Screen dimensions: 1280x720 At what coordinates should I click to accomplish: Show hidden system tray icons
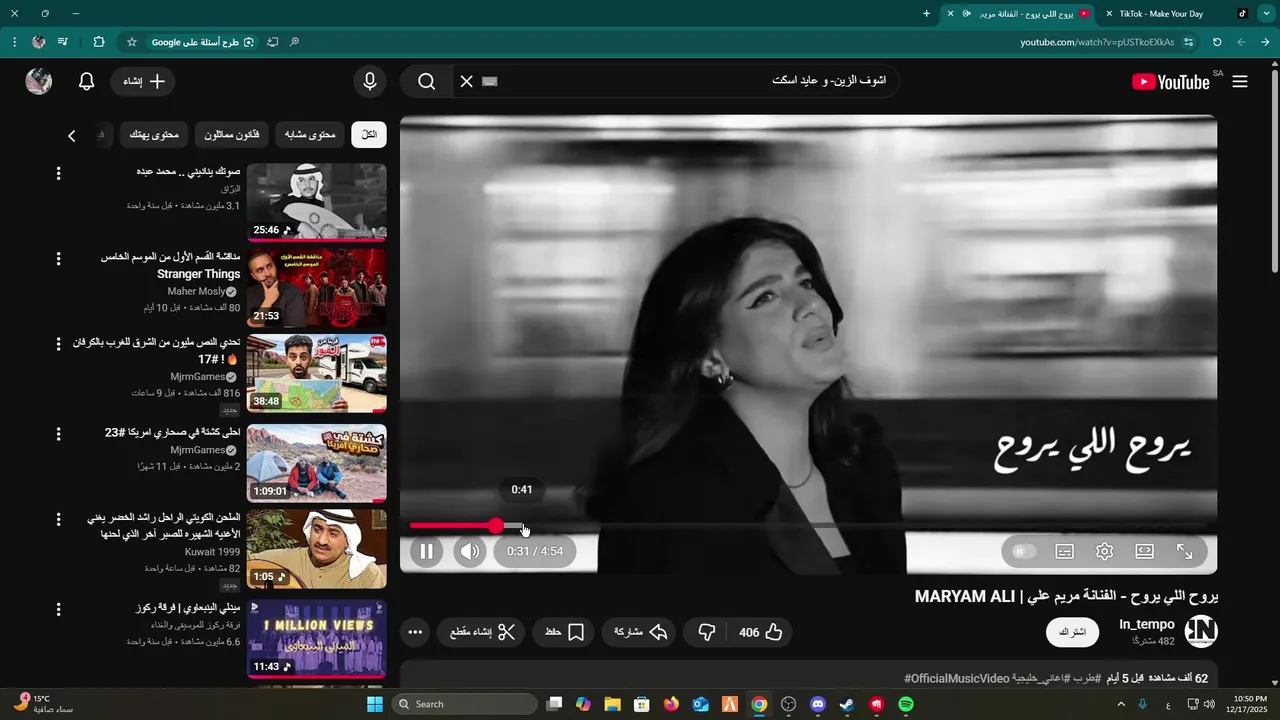(1120, 704)
